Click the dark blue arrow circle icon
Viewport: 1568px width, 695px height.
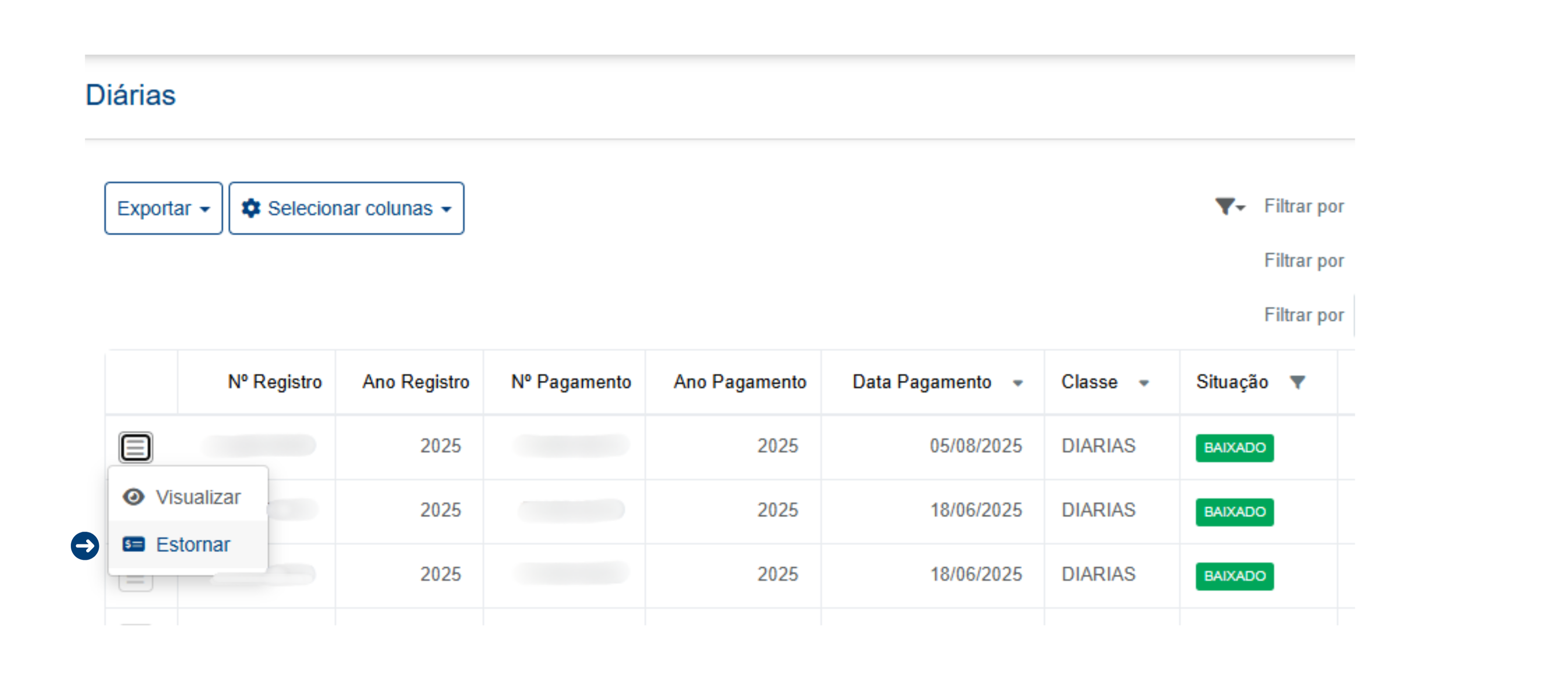[x=84, y=545]
